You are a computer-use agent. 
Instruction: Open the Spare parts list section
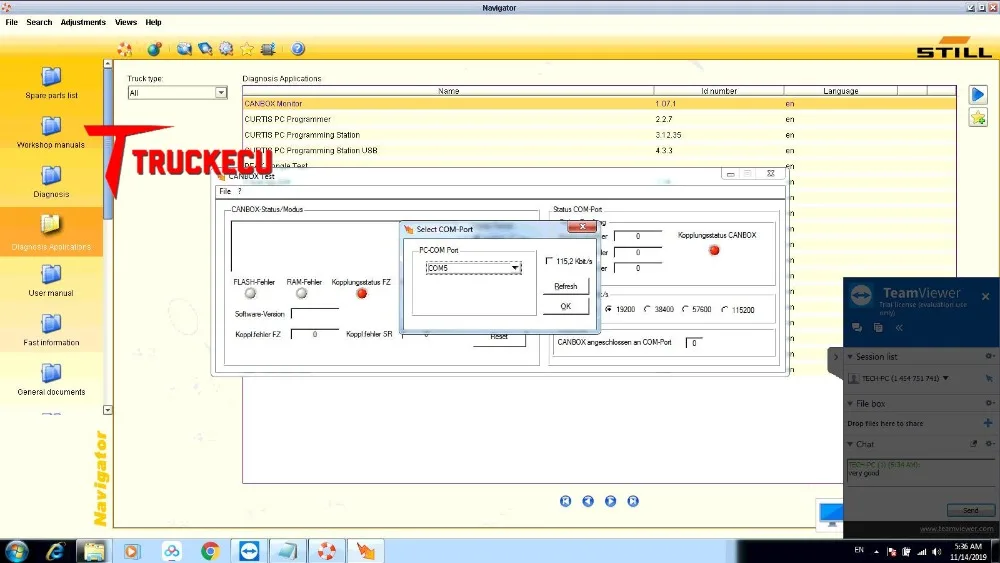[51, 84]
